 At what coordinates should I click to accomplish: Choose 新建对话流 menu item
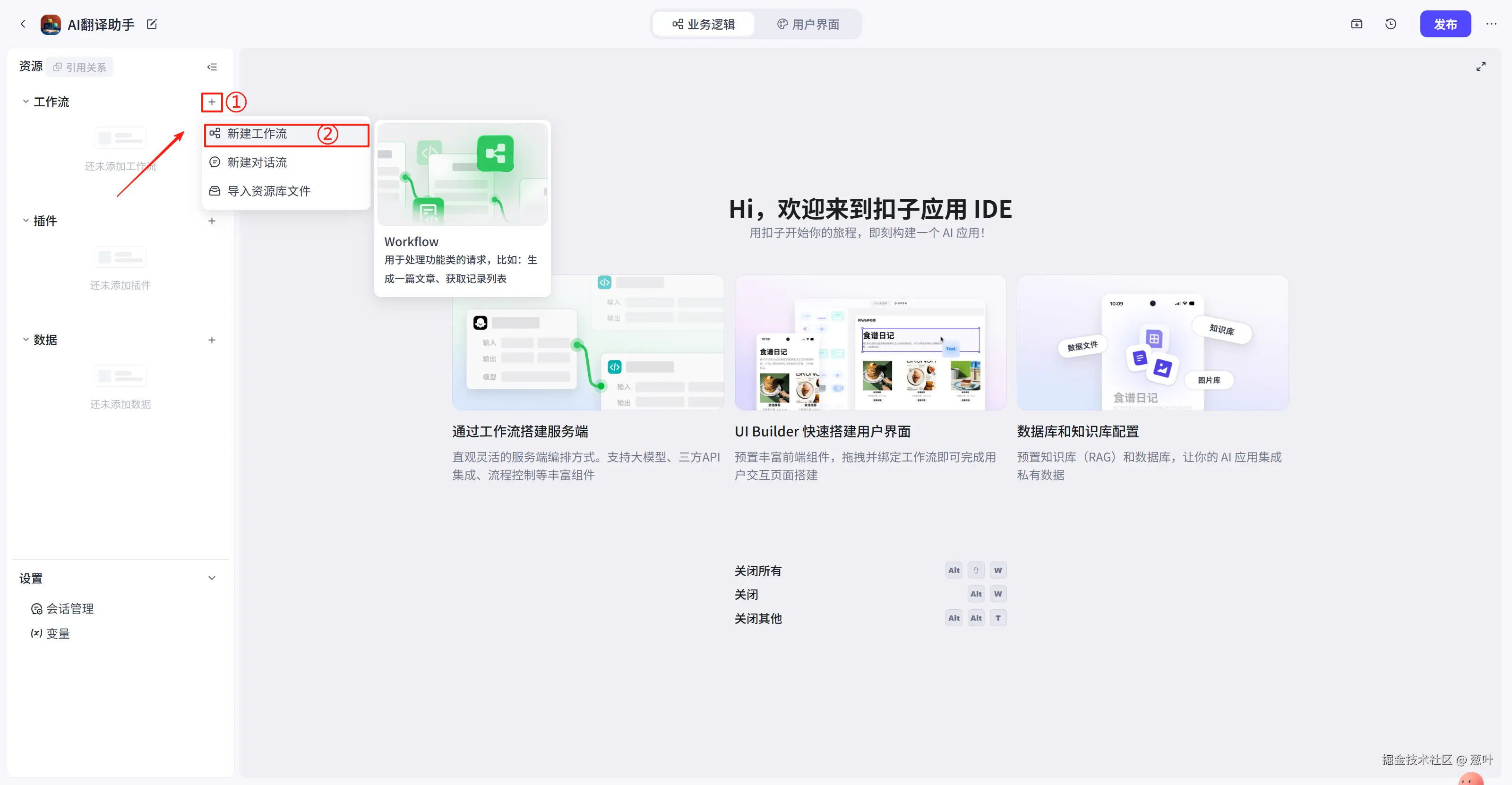click(257, 162)
